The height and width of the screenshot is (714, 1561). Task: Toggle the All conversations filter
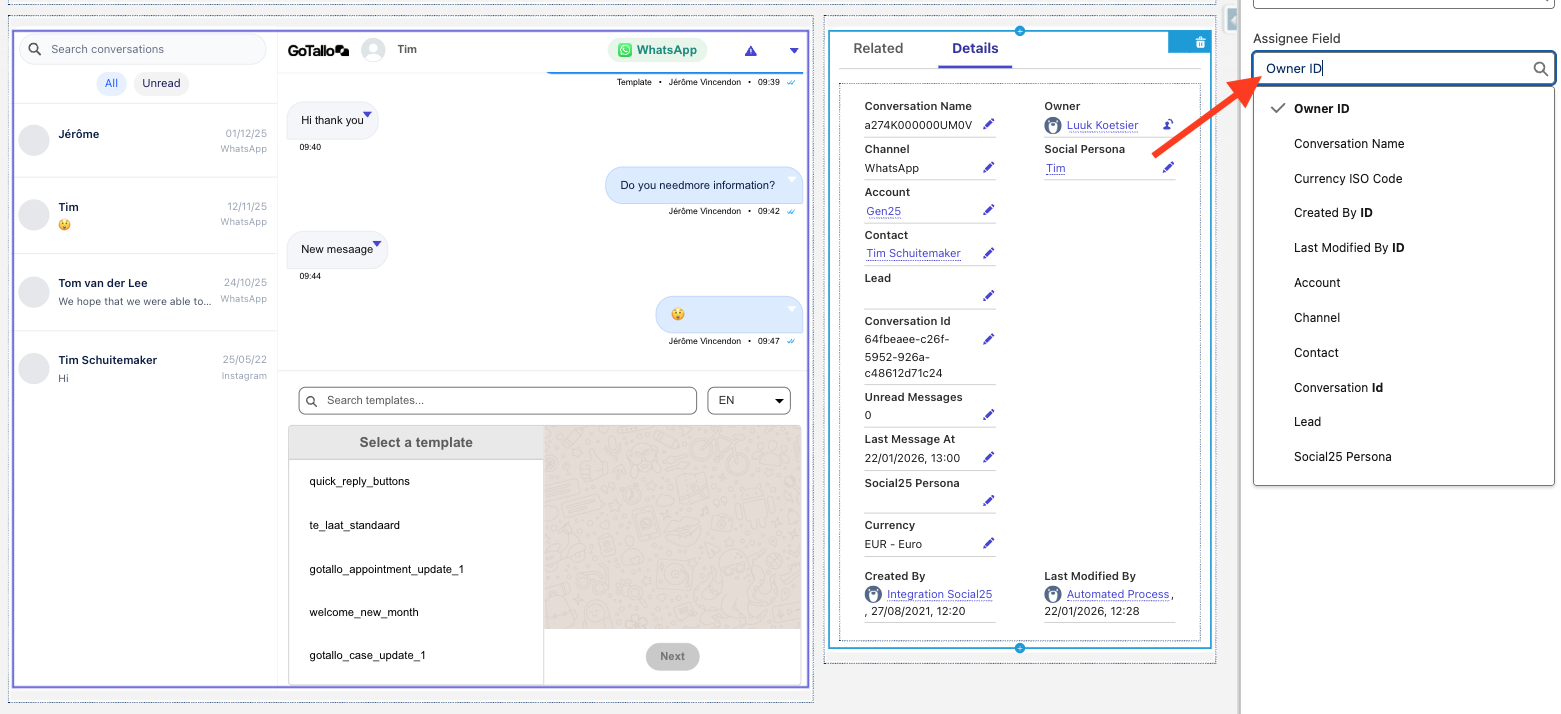coord(111,83)
